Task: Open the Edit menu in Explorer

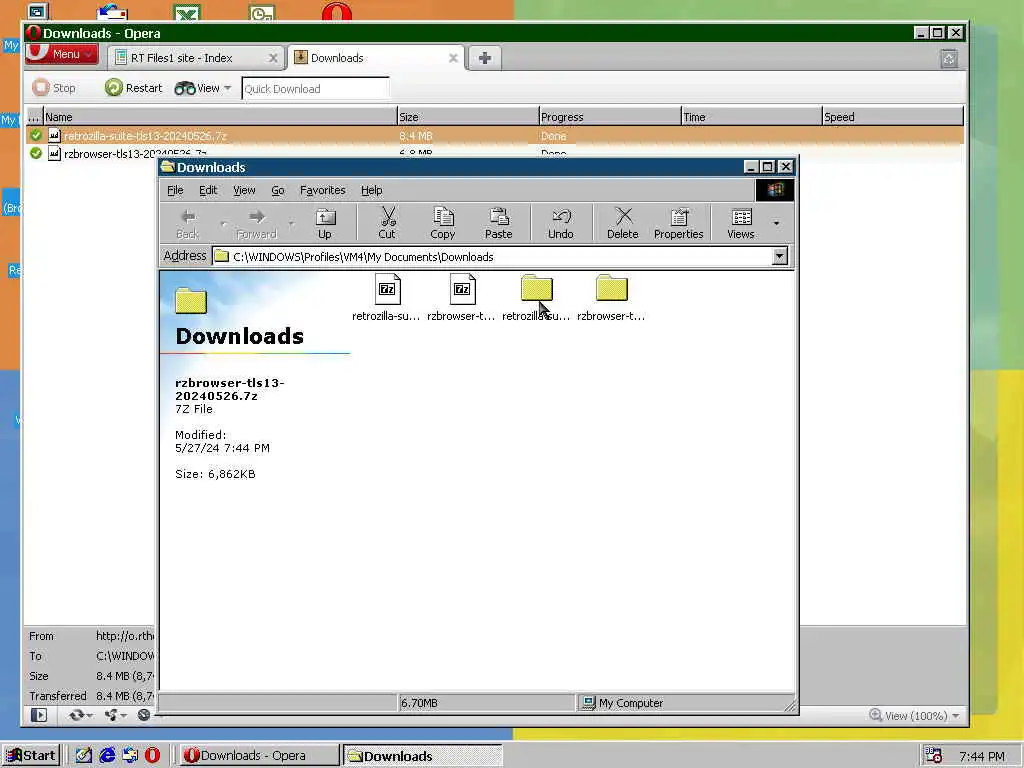Action: 208,190
